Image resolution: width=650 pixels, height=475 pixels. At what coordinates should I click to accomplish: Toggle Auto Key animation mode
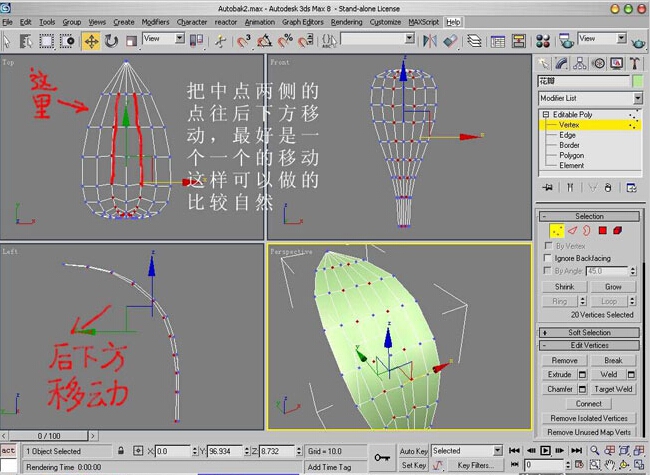[414, 451]
